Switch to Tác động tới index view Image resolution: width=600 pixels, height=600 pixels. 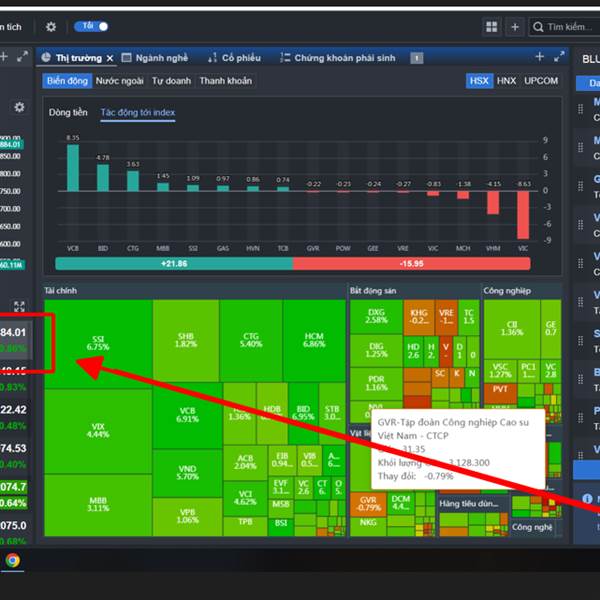pos(138,112)
